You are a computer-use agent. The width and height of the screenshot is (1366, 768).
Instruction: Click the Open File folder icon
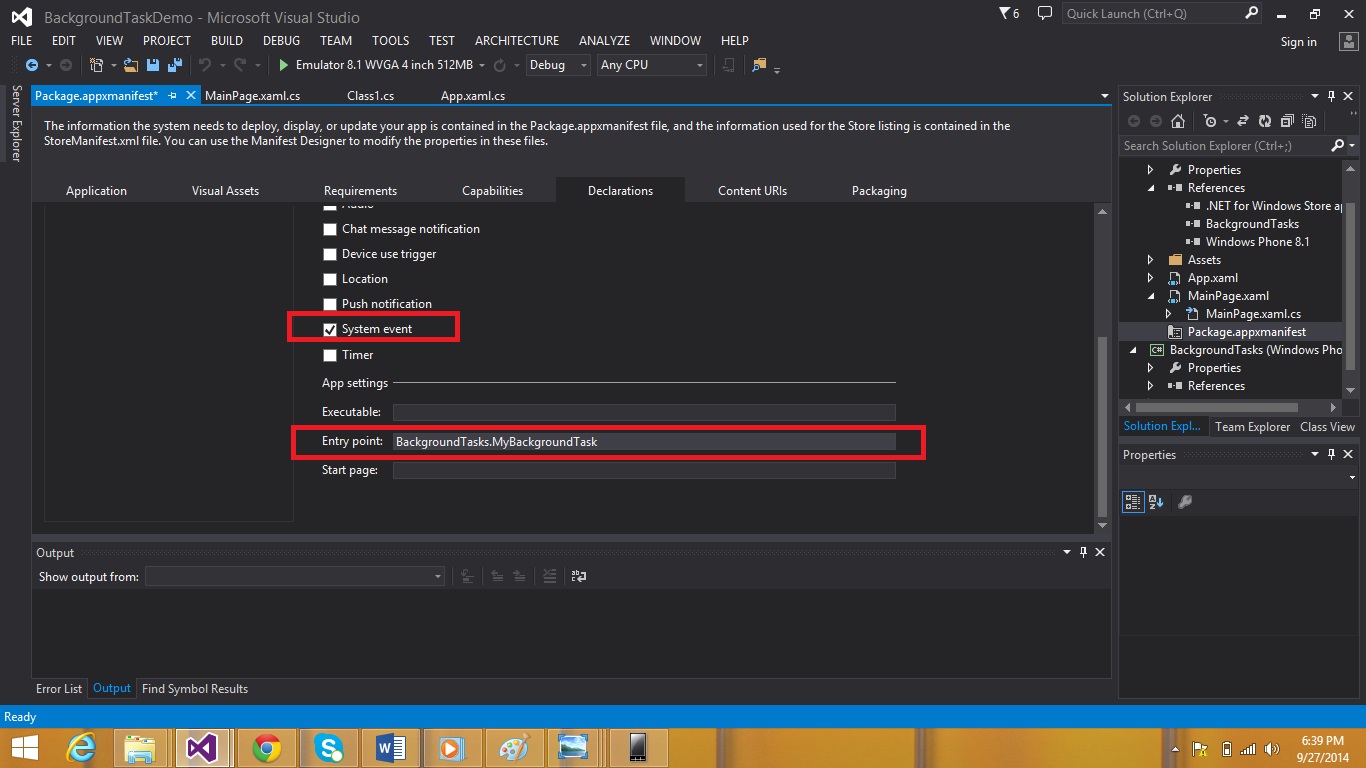131,65
